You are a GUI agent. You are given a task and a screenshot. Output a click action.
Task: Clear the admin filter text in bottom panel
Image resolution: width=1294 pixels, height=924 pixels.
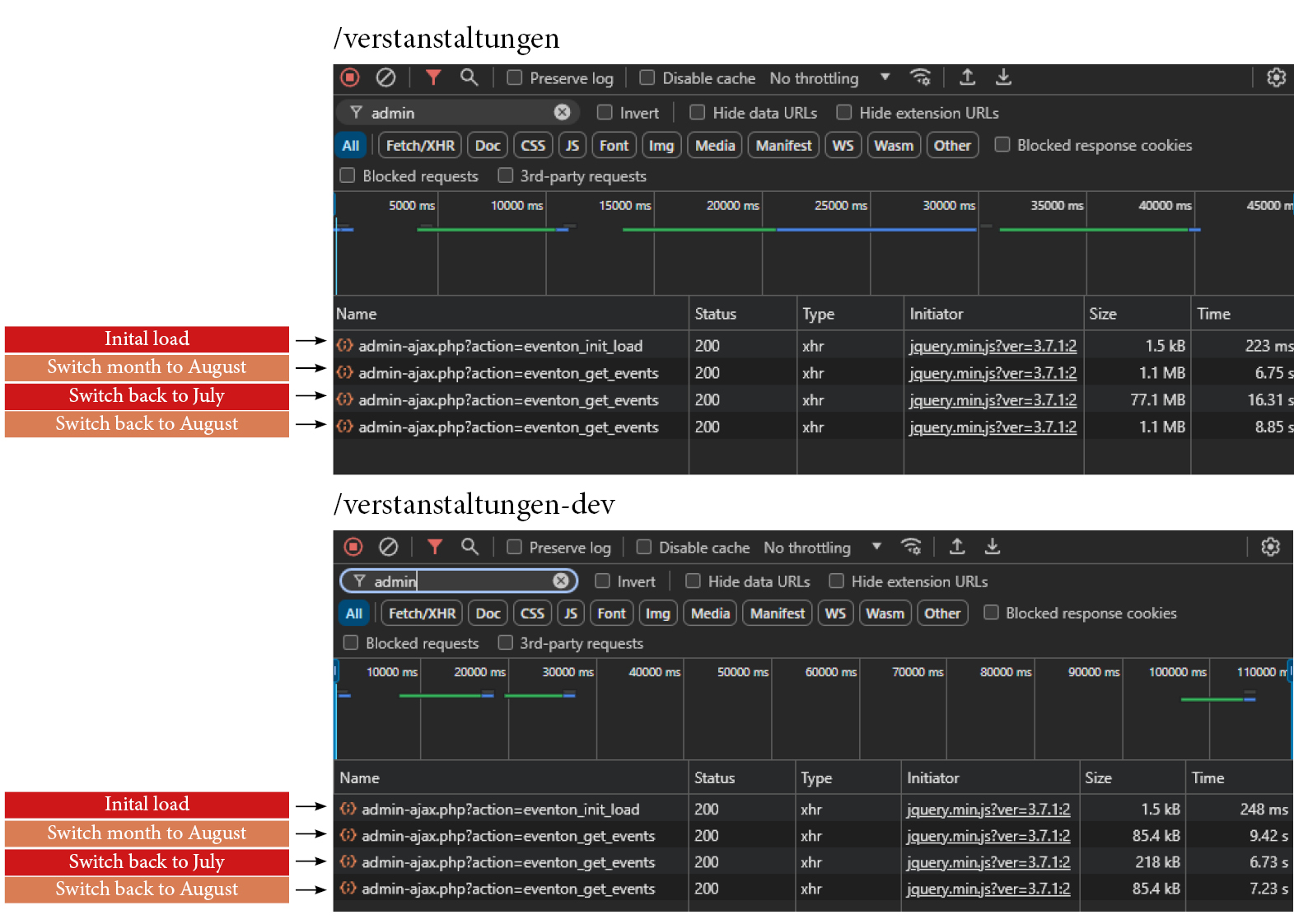(x=561, y=581)
